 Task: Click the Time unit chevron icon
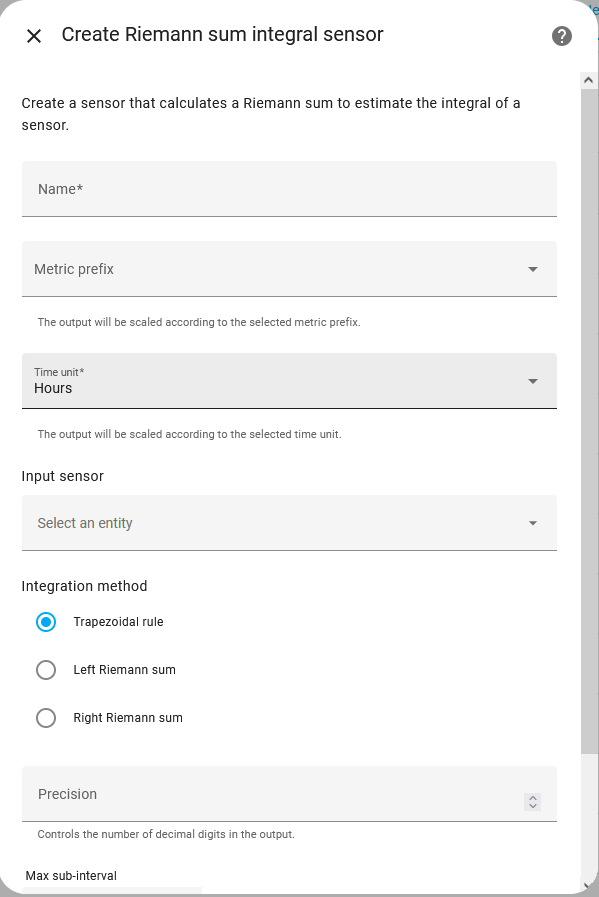point(533,381)
